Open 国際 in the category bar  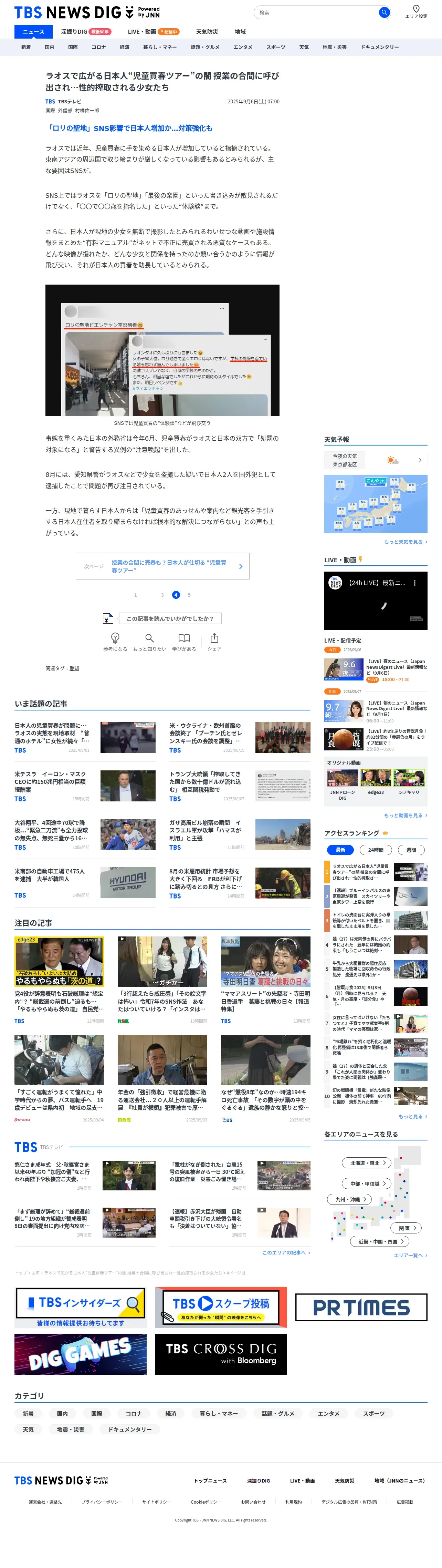tap(73, 47)
